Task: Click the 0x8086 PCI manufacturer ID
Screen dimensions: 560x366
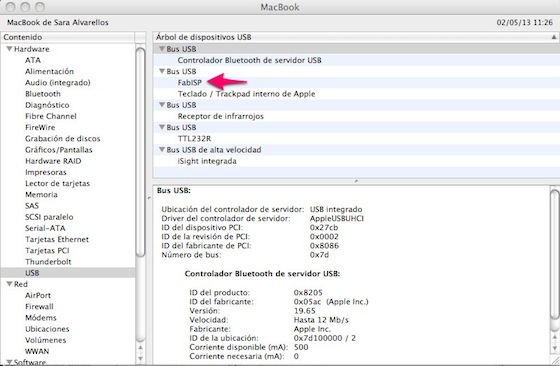Action: tap(324, 246)
